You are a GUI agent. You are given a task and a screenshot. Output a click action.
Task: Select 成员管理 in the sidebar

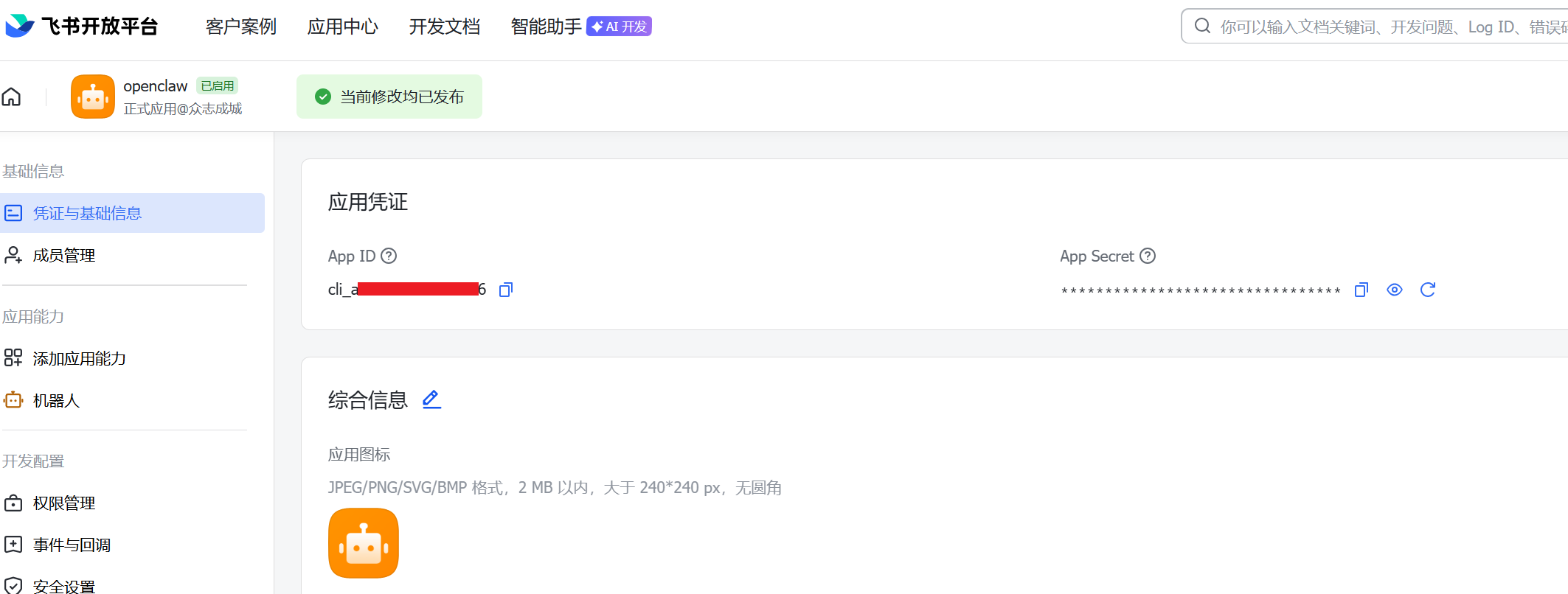point(64,256)
